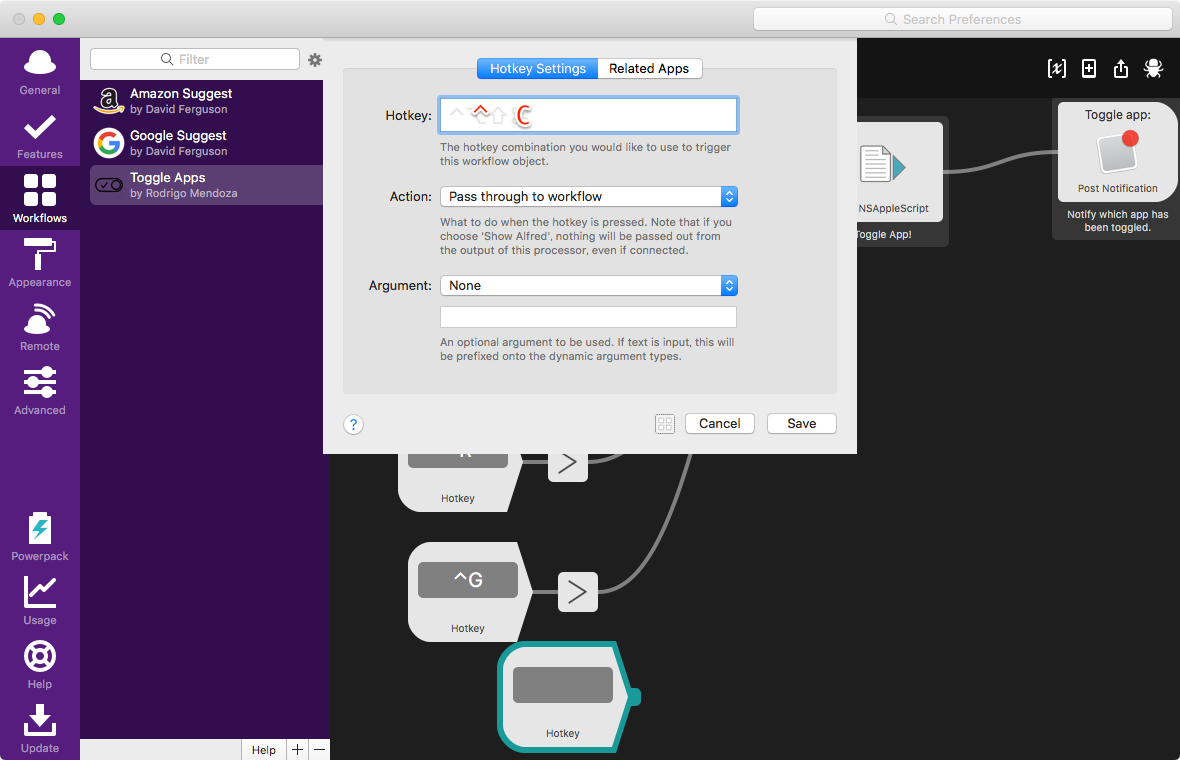
Task: Select the empty highlighted Hotkey object
Action: [x=564, y=698]
